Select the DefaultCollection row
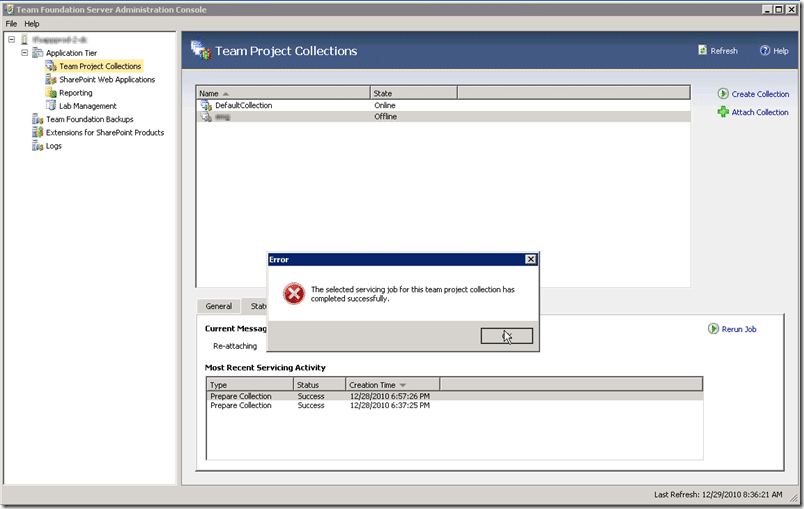This screenshot has height=509, width=804. (x=443, y=105)
